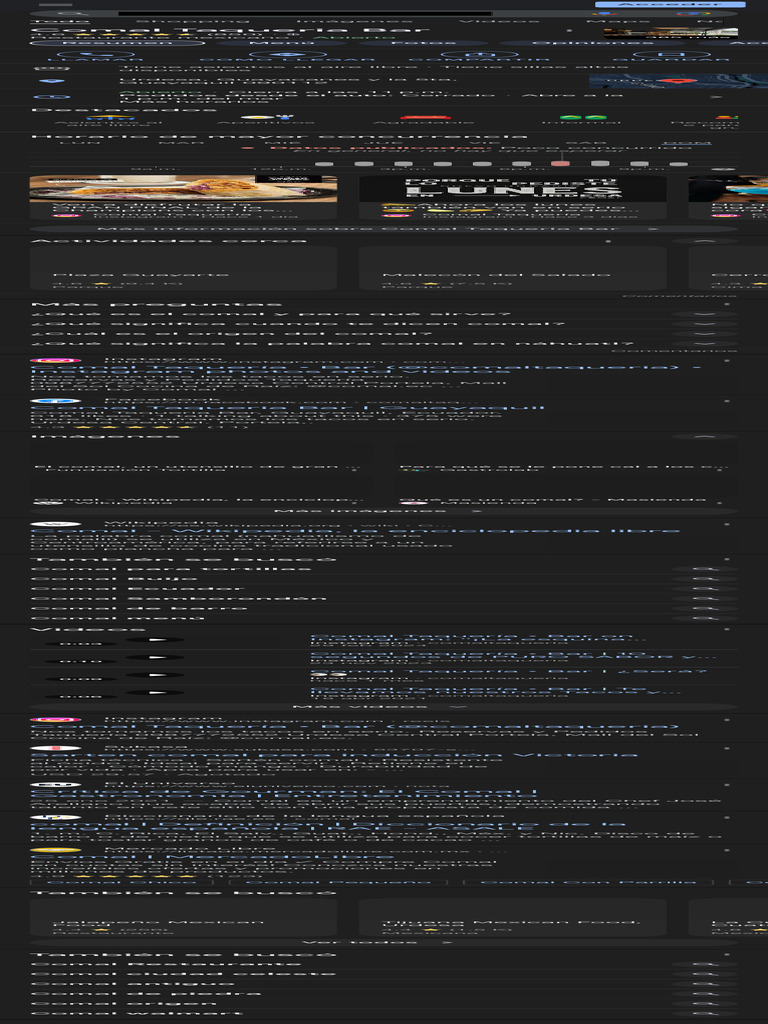Screen dimensions: 768x1024
Task: Tap the COMPARTIR share icon
Action: (x=480, y=55)
